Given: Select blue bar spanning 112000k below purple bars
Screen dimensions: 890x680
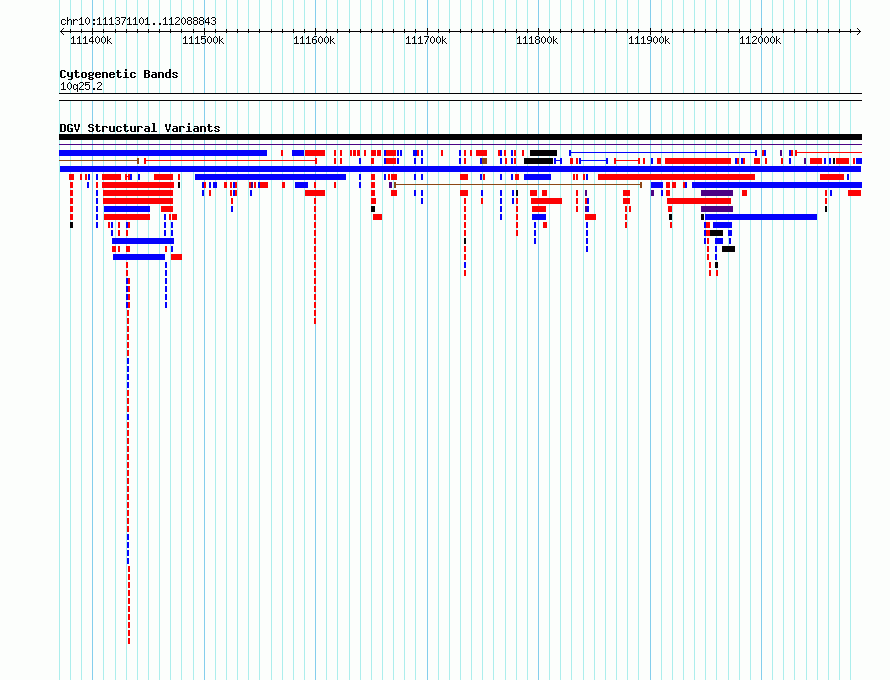Looking at the screenshot, I should pos(761,217).
